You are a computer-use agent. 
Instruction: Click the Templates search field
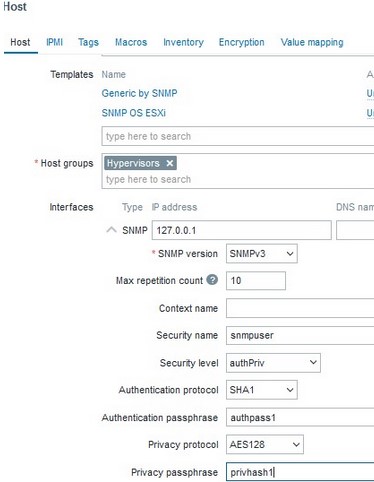click(238, 136)
